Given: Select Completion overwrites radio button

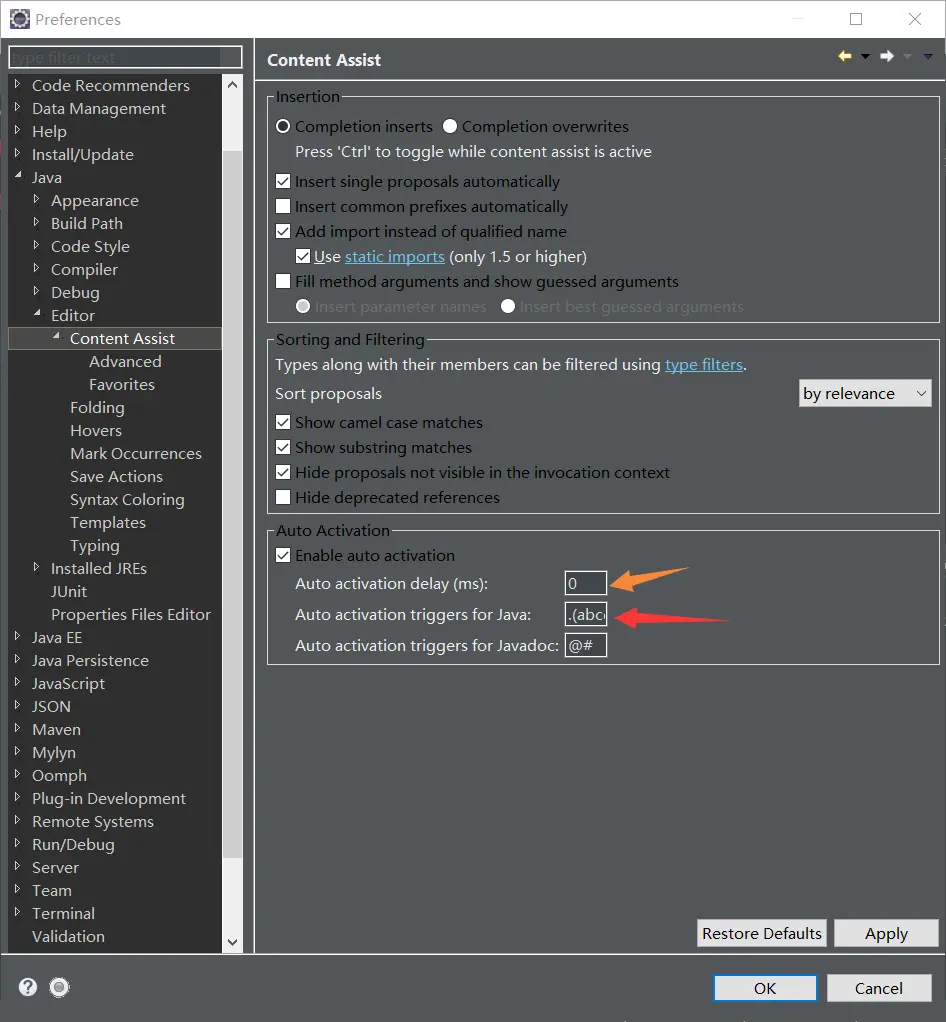Looking at the screenshot, I should [450, 126].
